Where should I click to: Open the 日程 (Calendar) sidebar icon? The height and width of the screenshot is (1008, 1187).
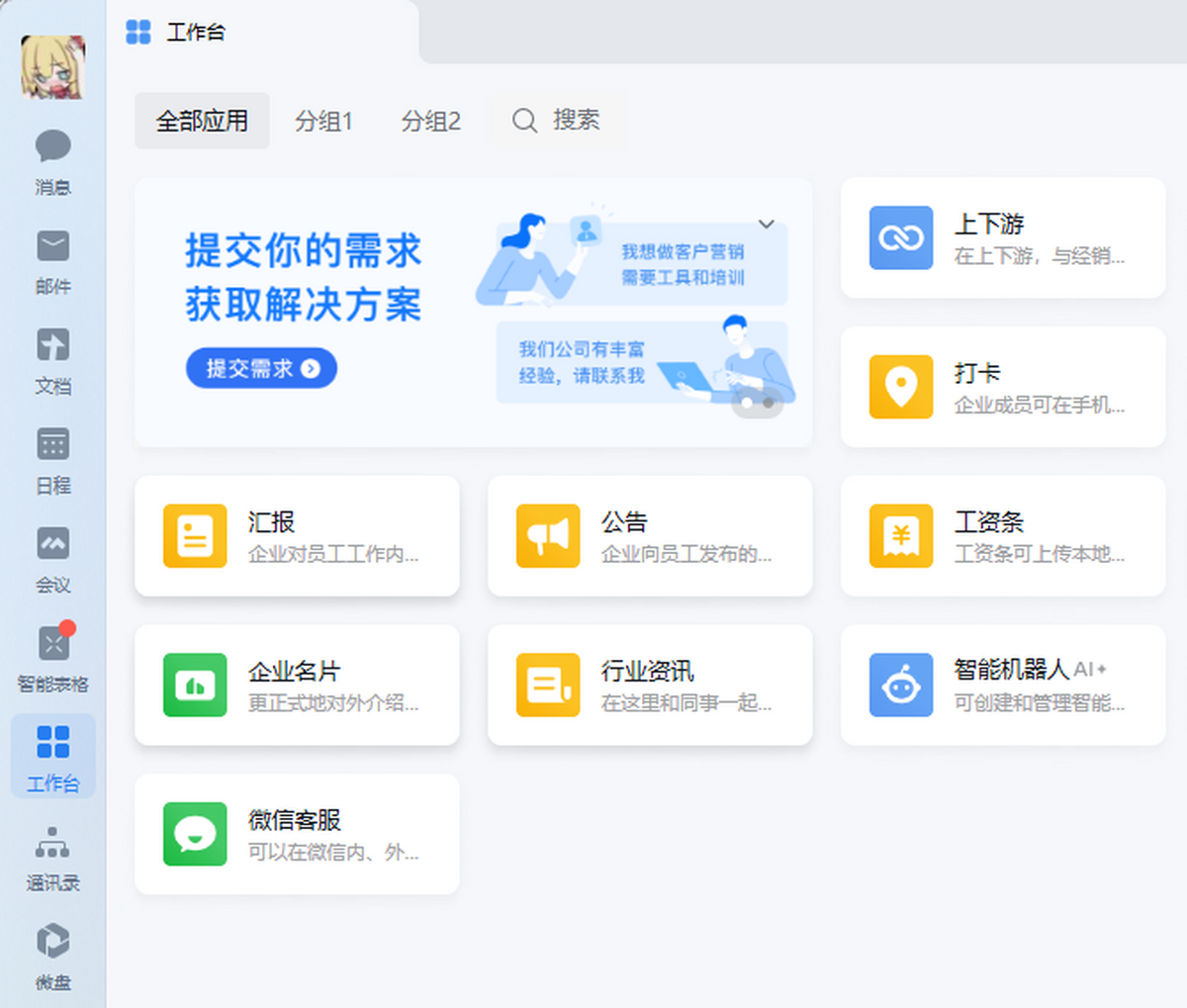click(52, 458)
